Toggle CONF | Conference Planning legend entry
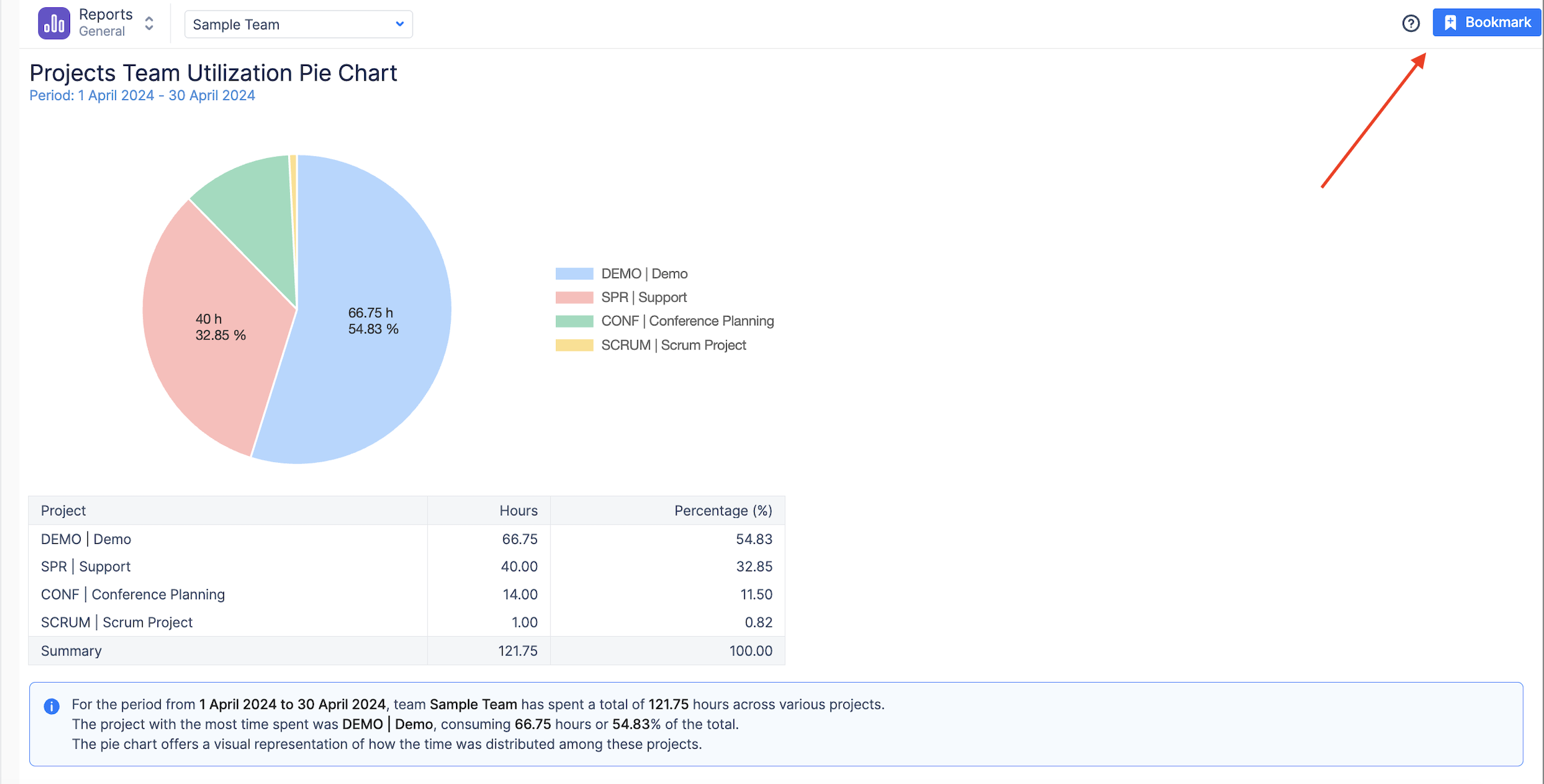This screenshot has height=784, width=1544. (x=687, y=321)
